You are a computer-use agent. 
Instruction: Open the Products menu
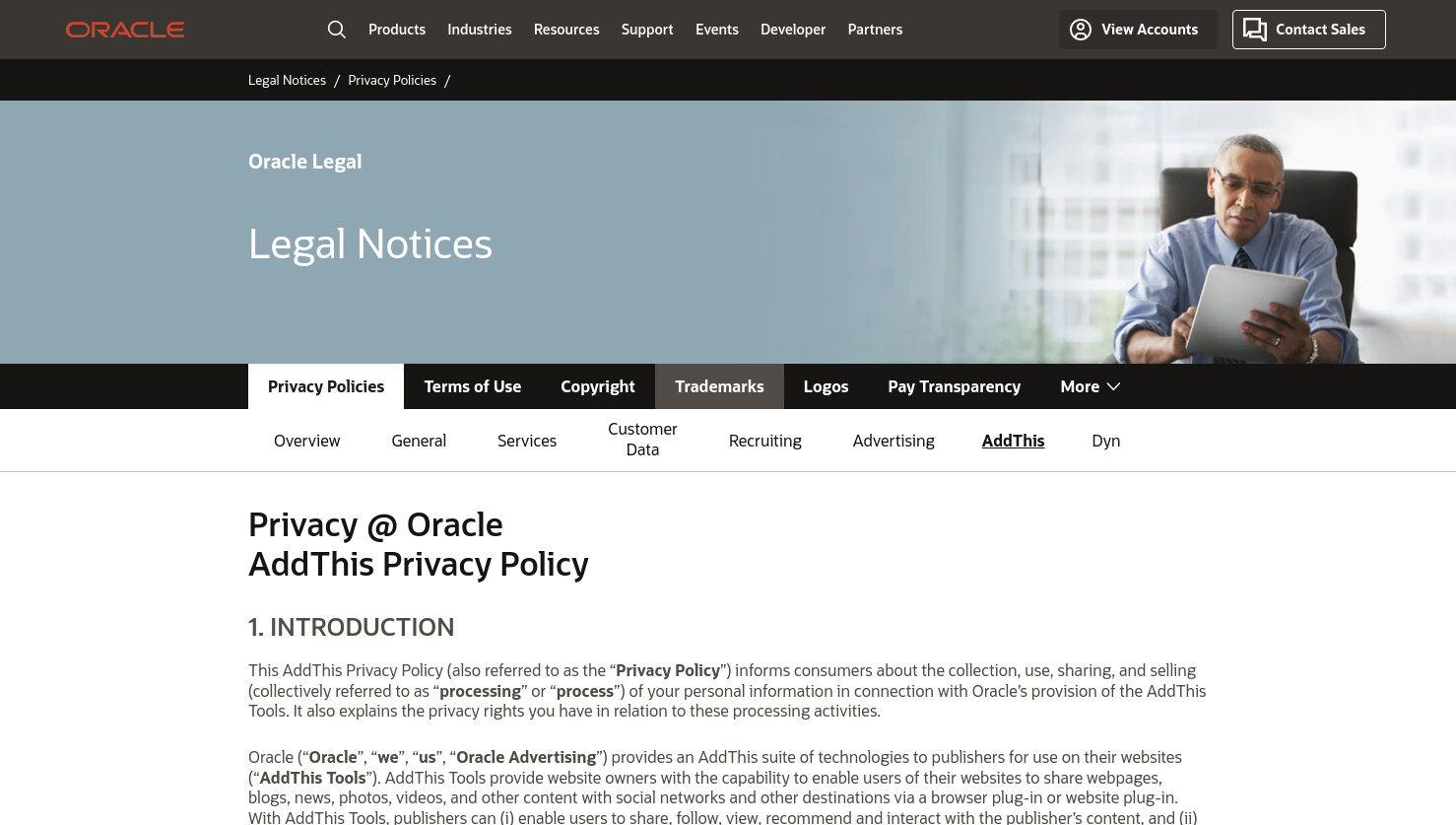click(x=397, y=30)
